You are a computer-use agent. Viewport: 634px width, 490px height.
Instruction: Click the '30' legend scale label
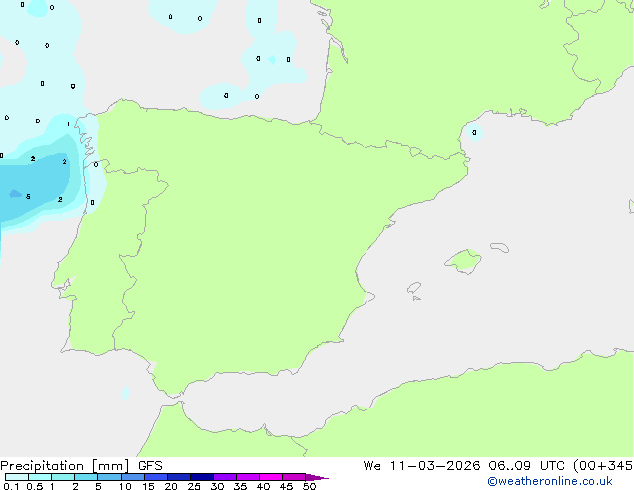217,486
